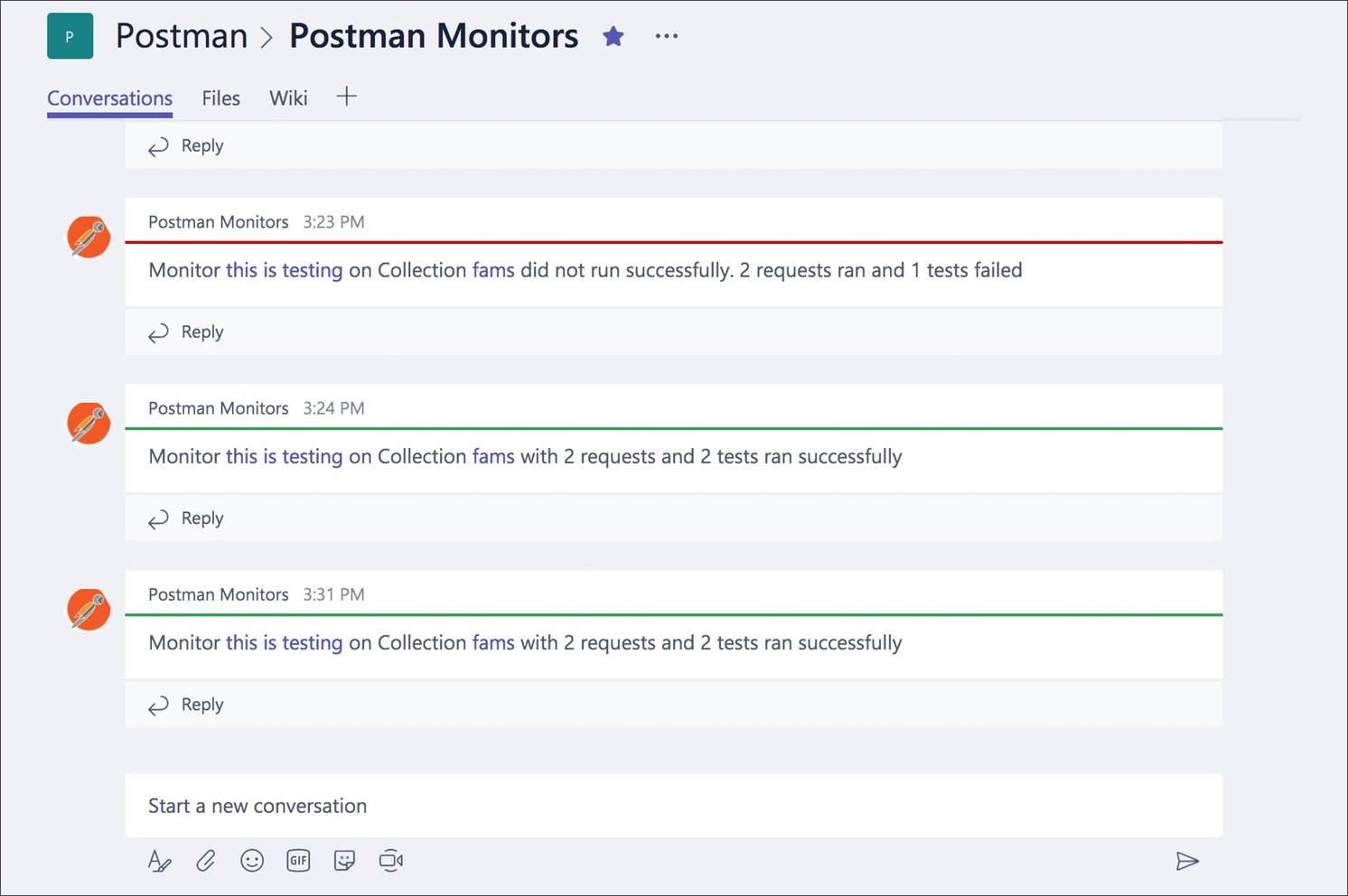Image resolution: width=1348 pixels, height=896 pixels.
Task: Send the message with the send icon
Action: click(1188, 861)
